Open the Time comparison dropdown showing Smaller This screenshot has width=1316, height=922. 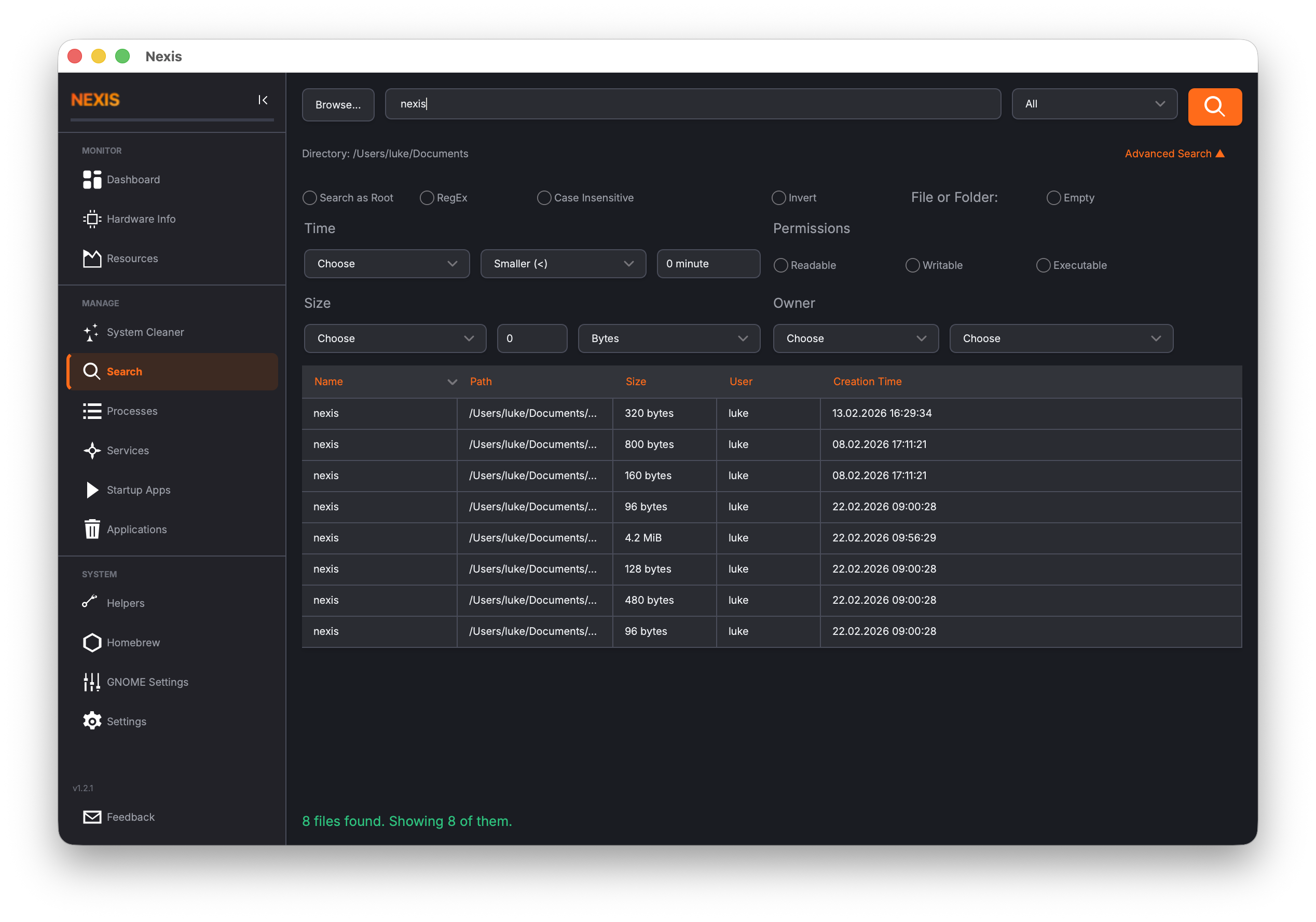(x=563, y=264)
